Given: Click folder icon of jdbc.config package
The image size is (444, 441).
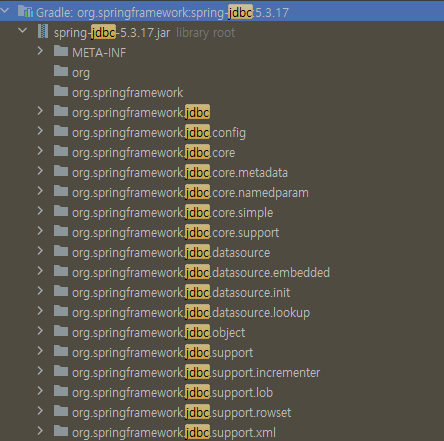Looking at the screenshot, I should point(61,131).
